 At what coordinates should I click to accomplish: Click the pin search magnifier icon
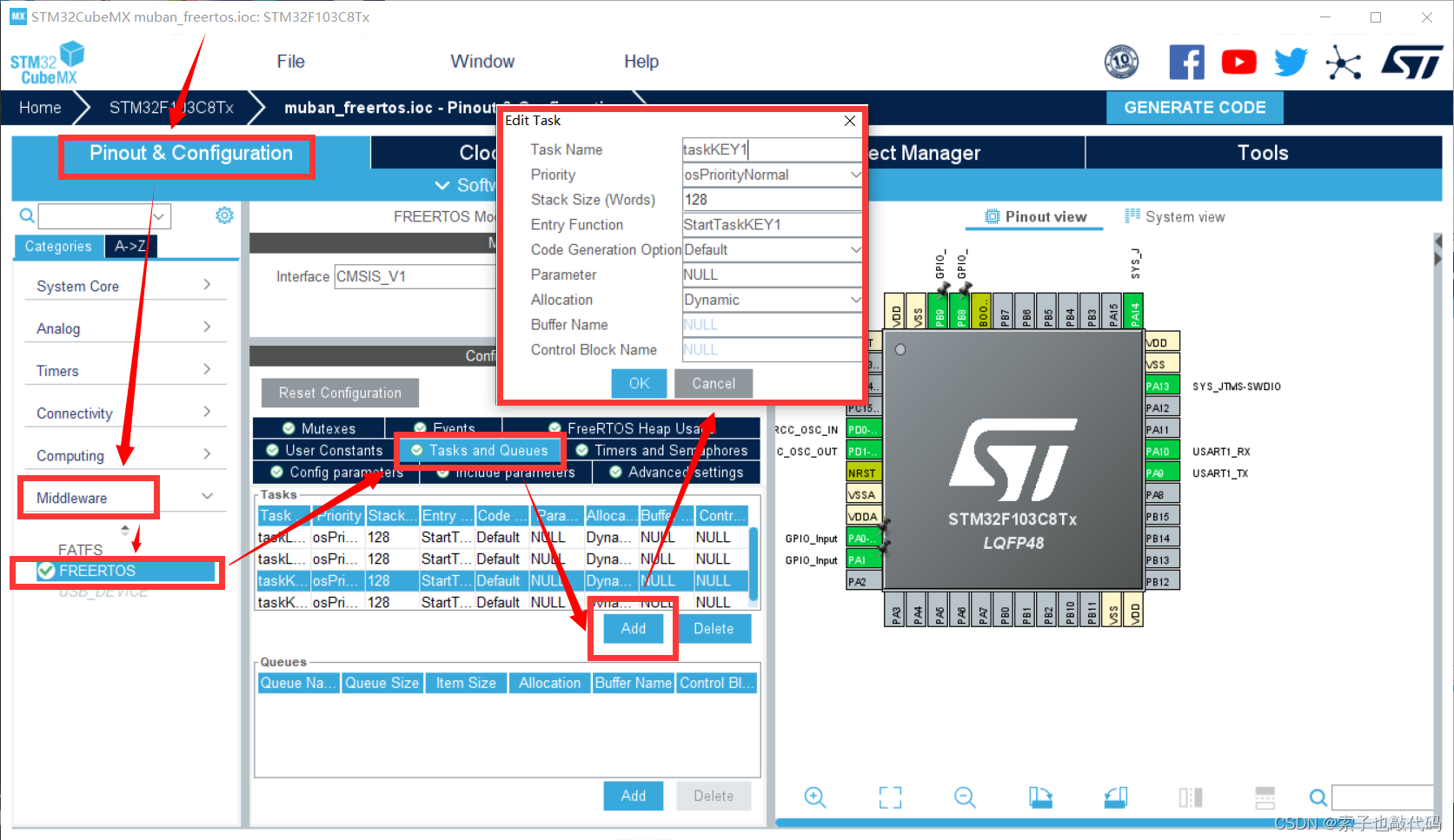tap(1318, 797)
